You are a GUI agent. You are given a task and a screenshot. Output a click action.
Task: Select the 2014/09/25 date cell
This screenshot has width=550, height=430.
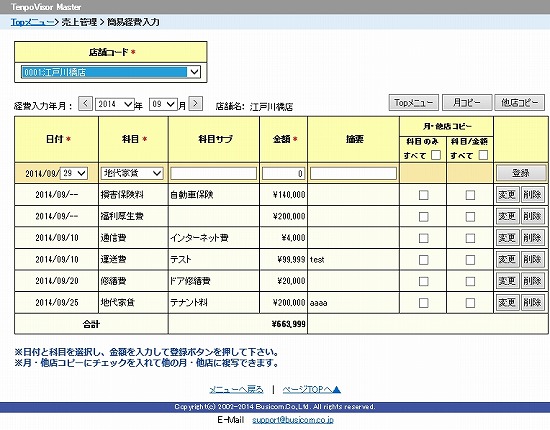56,302
